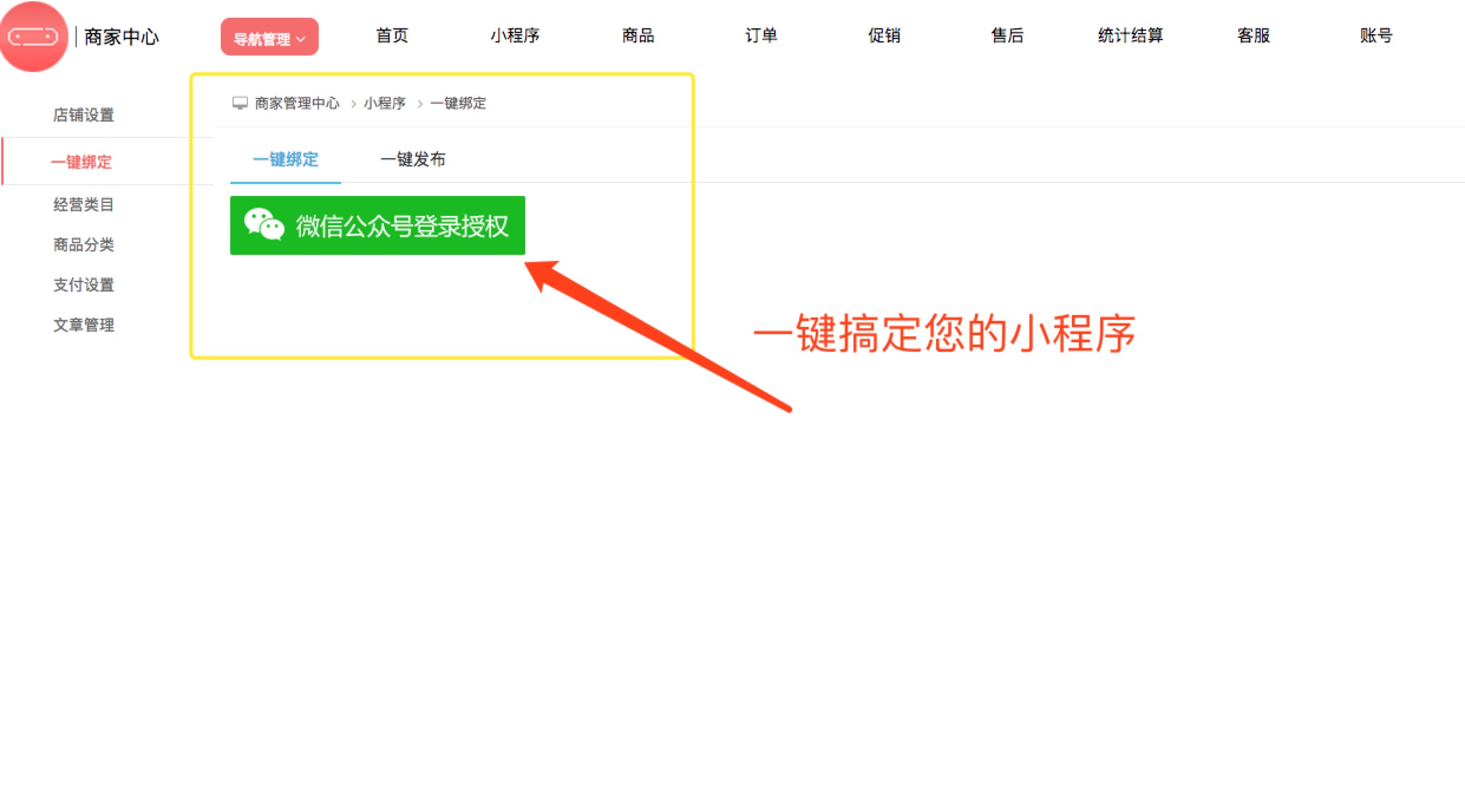
Task: Open the 客服 top menu
Action: coord(1254,36)
